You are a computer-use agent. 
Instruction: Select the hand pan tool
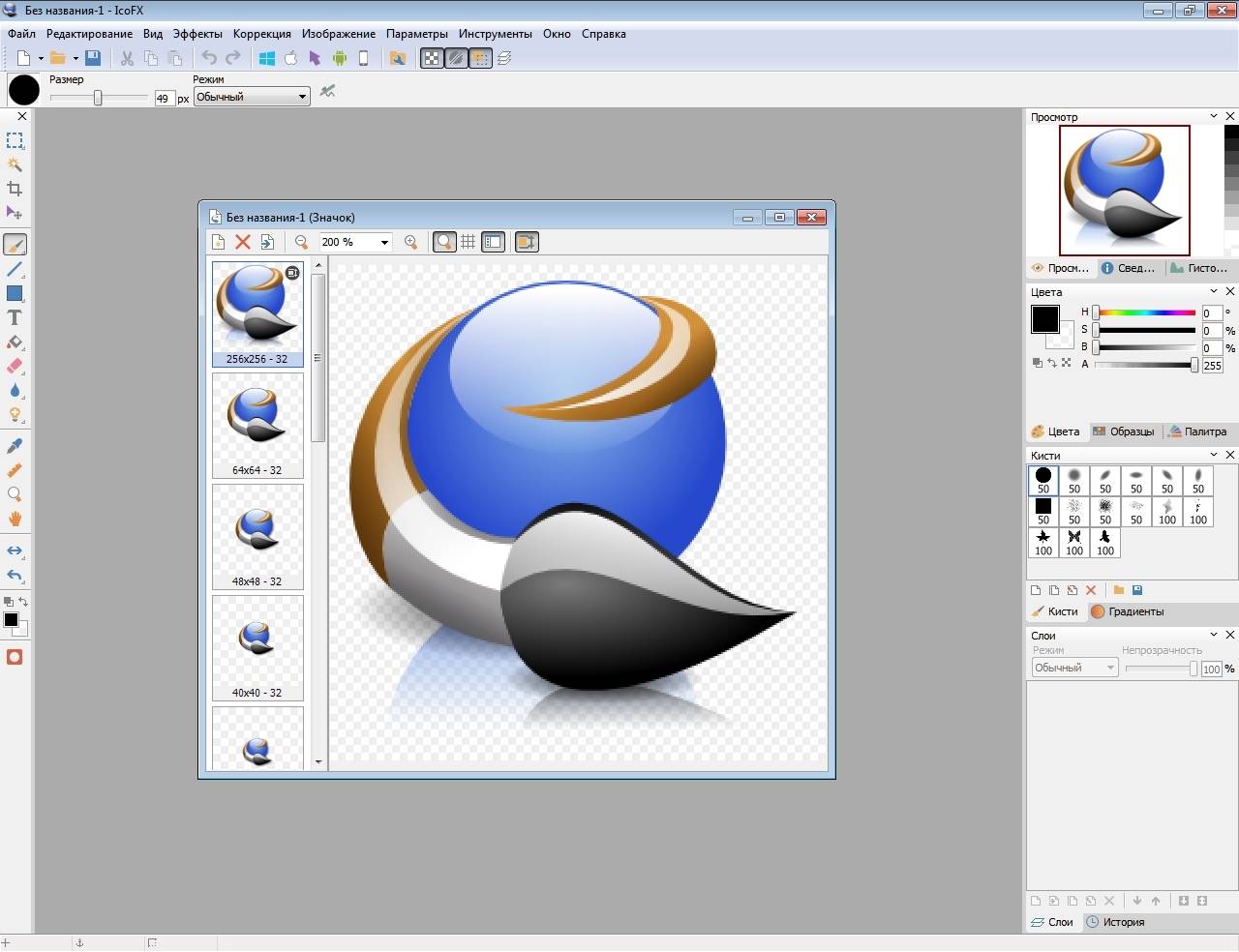pos(15,519)
